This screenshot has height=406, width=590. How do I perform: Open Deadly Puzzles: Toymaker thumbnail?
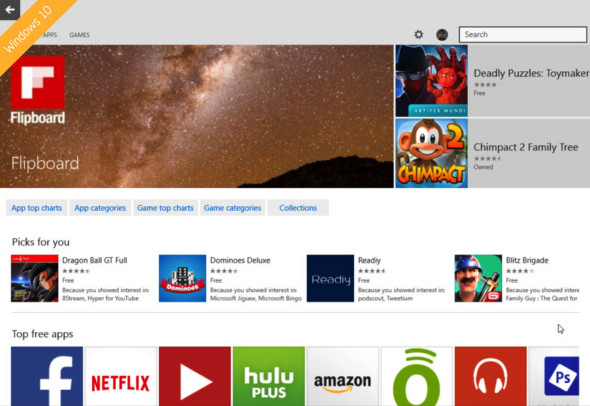[432, 81]
